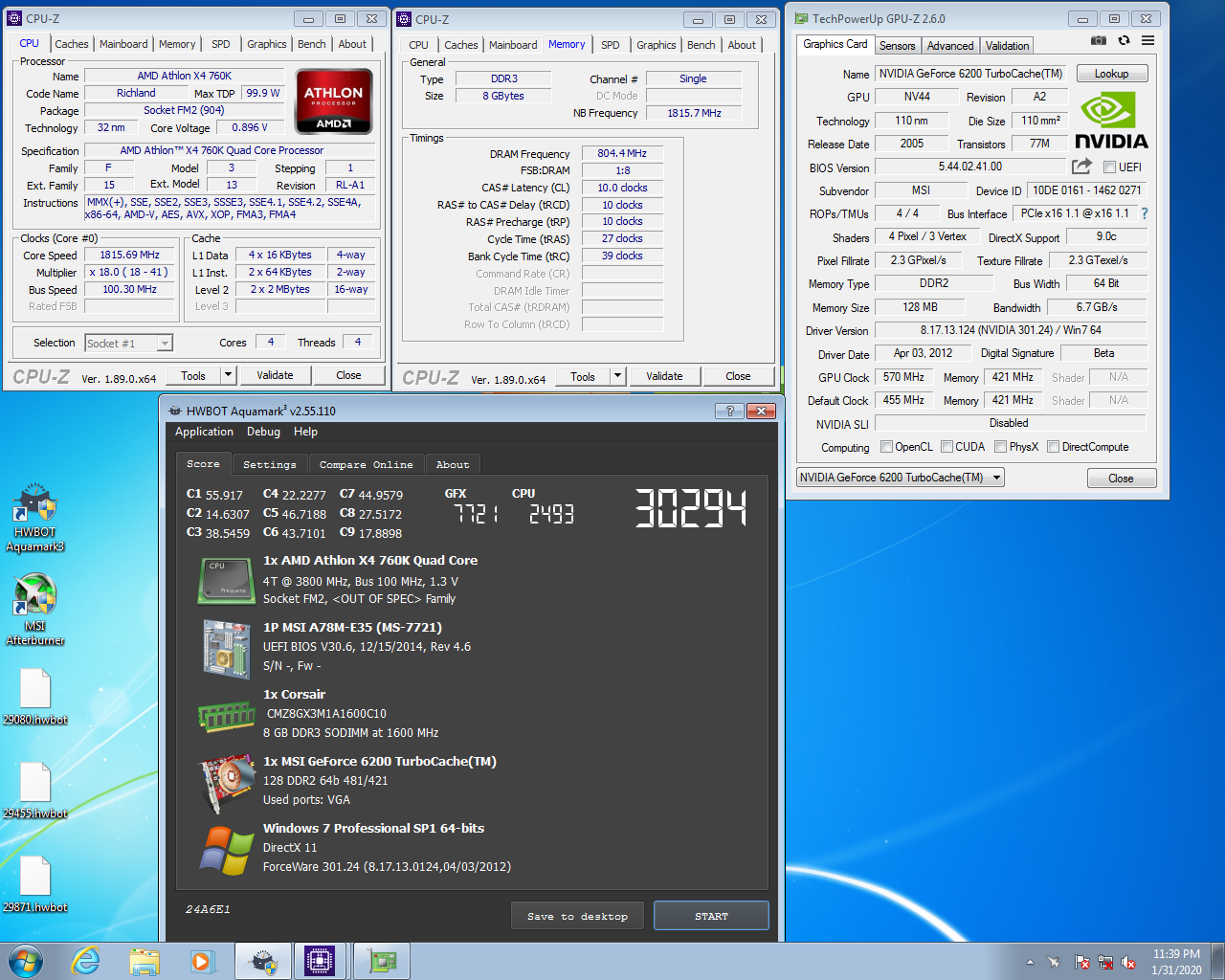Click Save to desktop button
The image size is (1225, 980).
click(577, 916)
